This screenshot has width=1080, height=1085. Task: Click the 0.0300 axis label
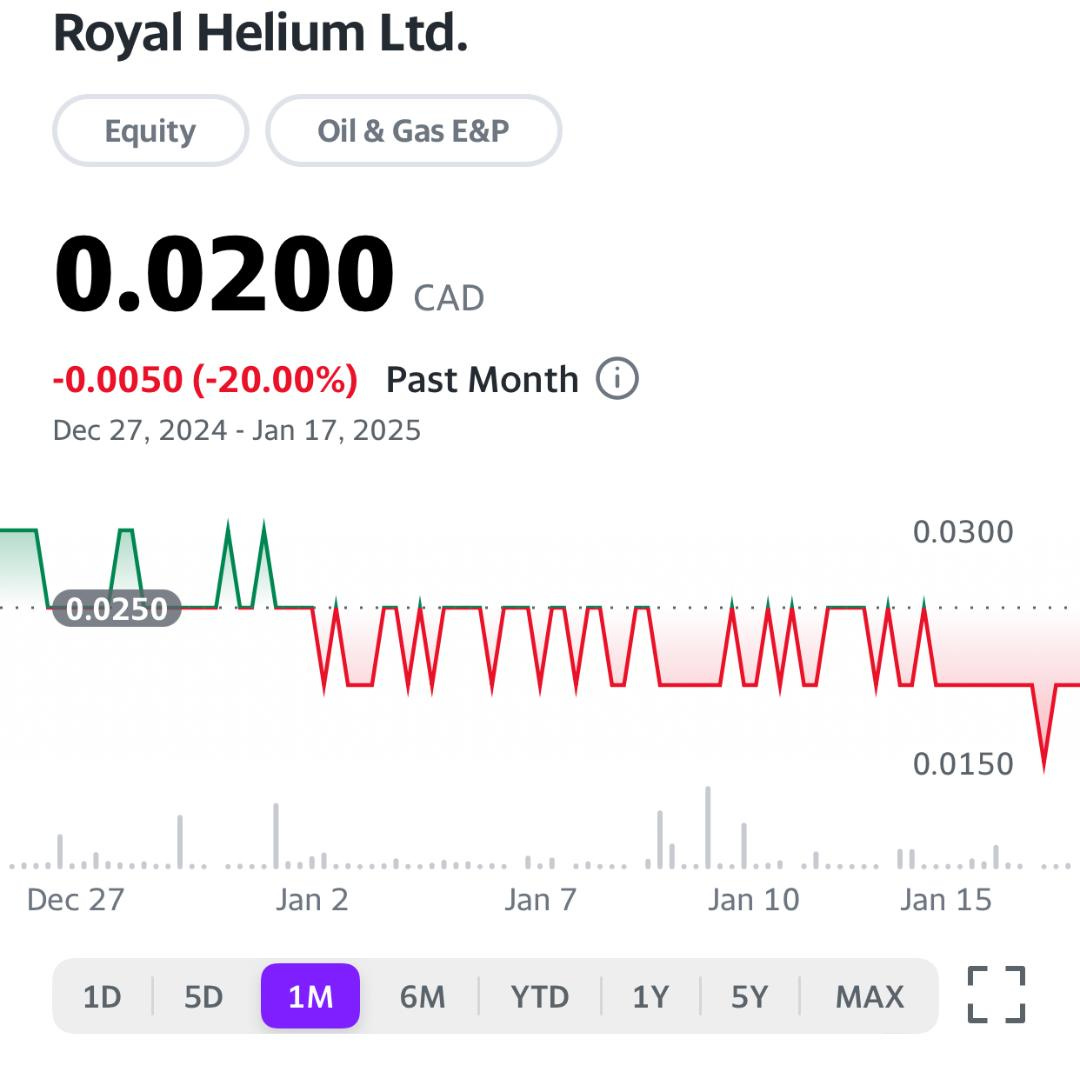coord(963,532)
